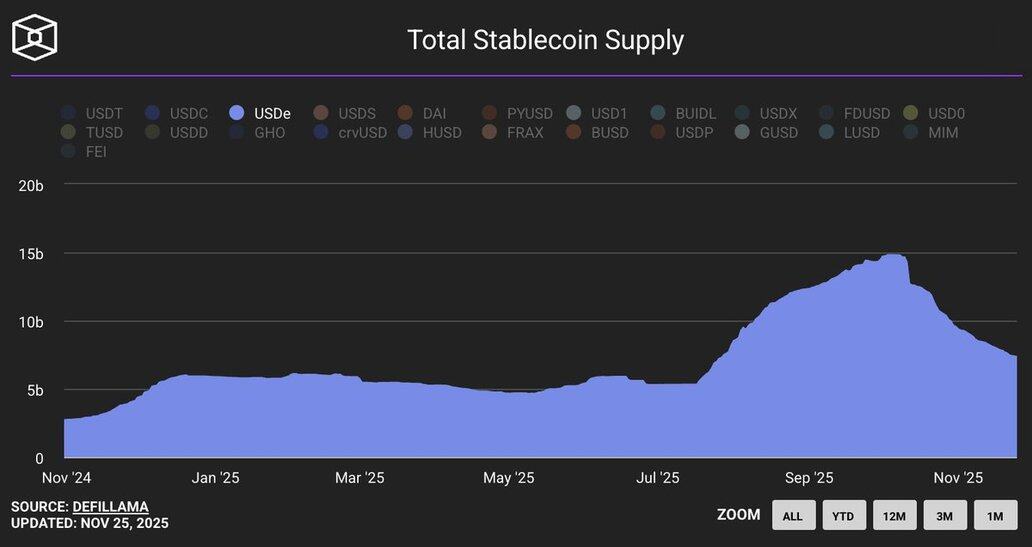Enable the TUSD legend entry
The height and width of the screenshot is (547, 1032).
point(68,132)
